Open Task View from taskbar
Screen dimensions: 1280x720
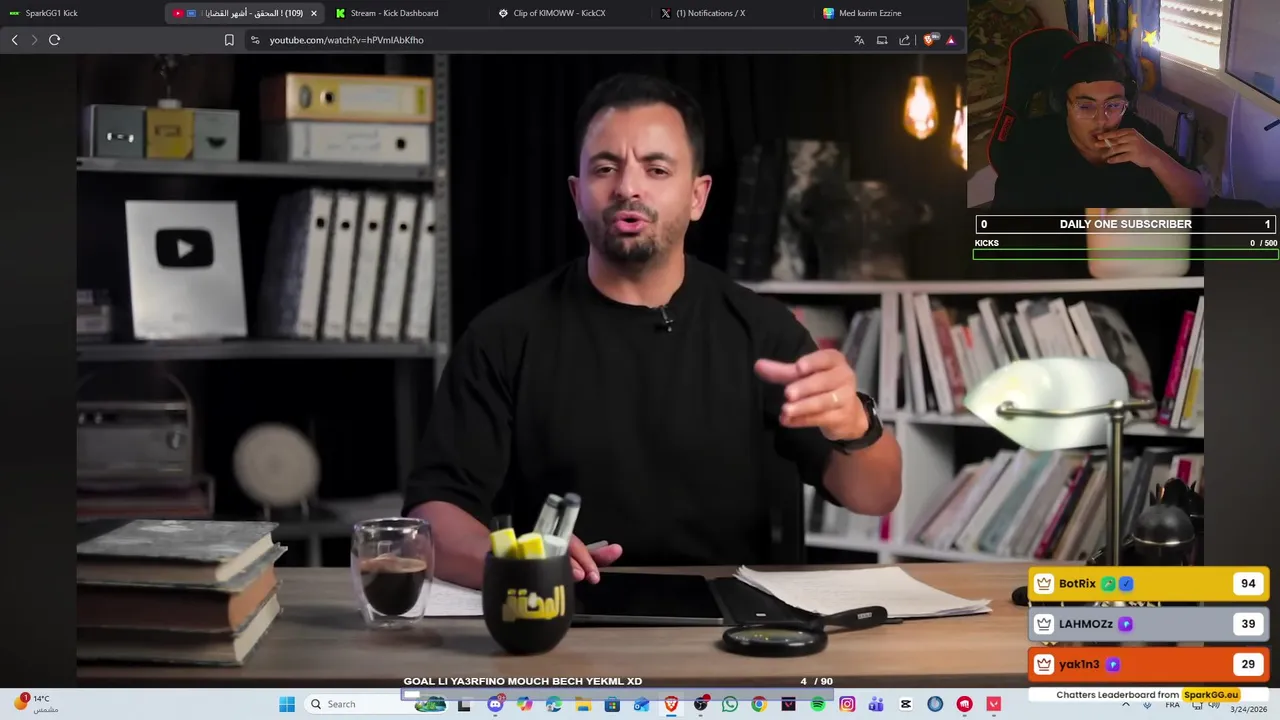click(x=464, y=704)
